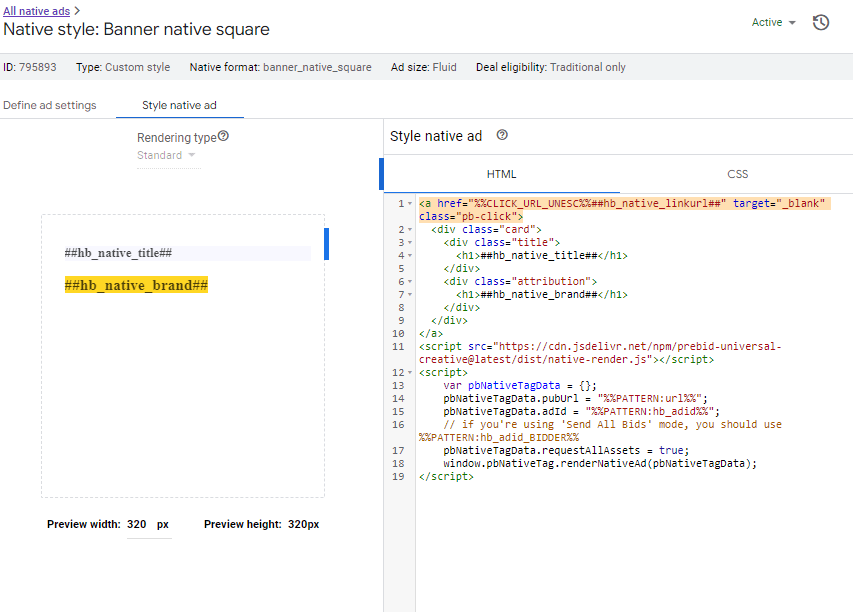Click the blue resize handle on preview
The image size is (853, 612).
326,244
